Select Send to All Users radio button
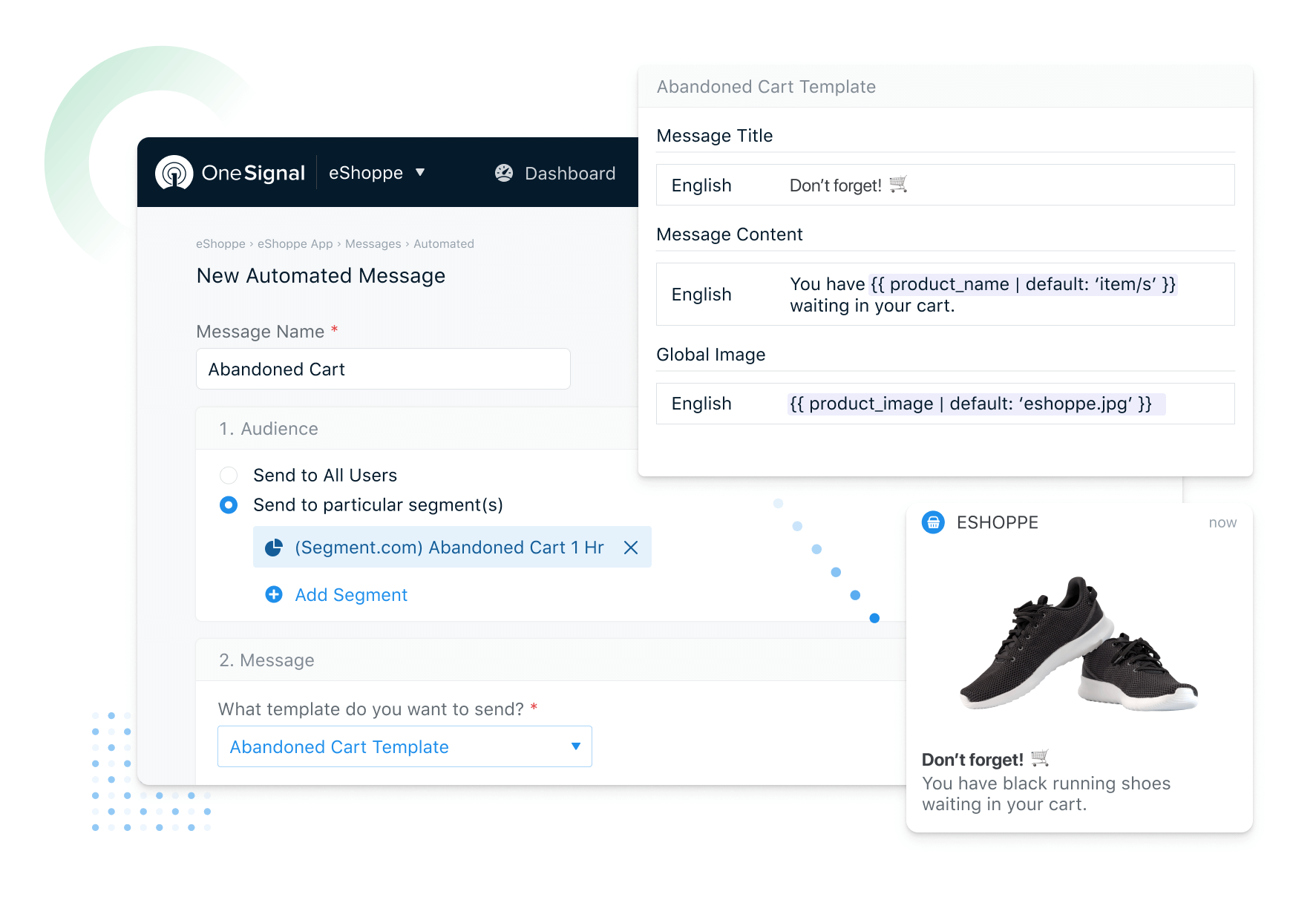The width and height of the screenshot is (1316, 897). (229, 475)
